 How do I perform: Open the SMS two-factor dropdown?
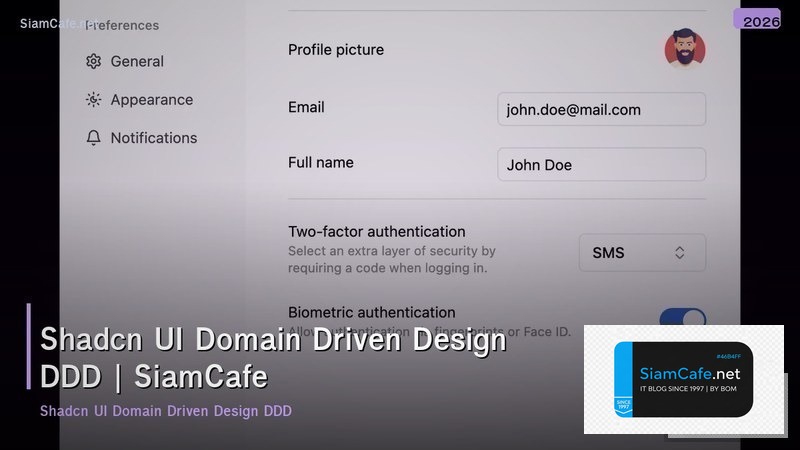(x=642, y=253)
